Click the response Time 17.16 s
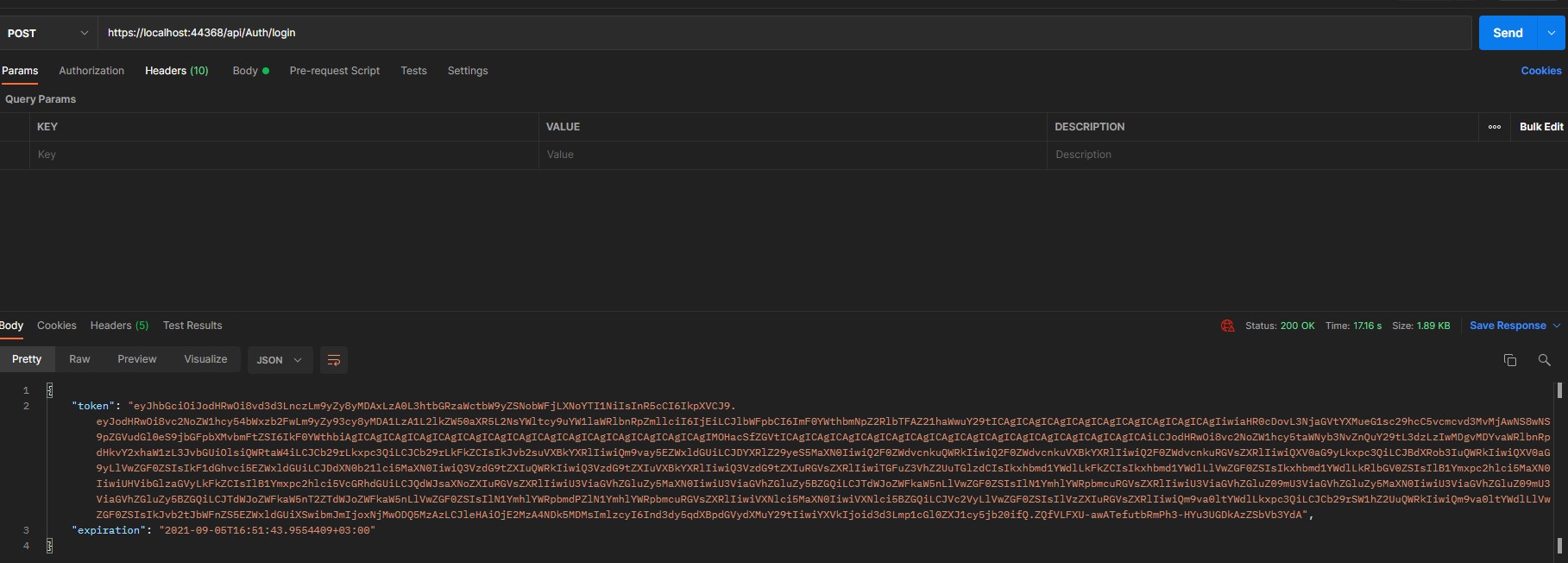Image resolution: width=1568 pixels, height=563 pixels. coord(1353,326)
